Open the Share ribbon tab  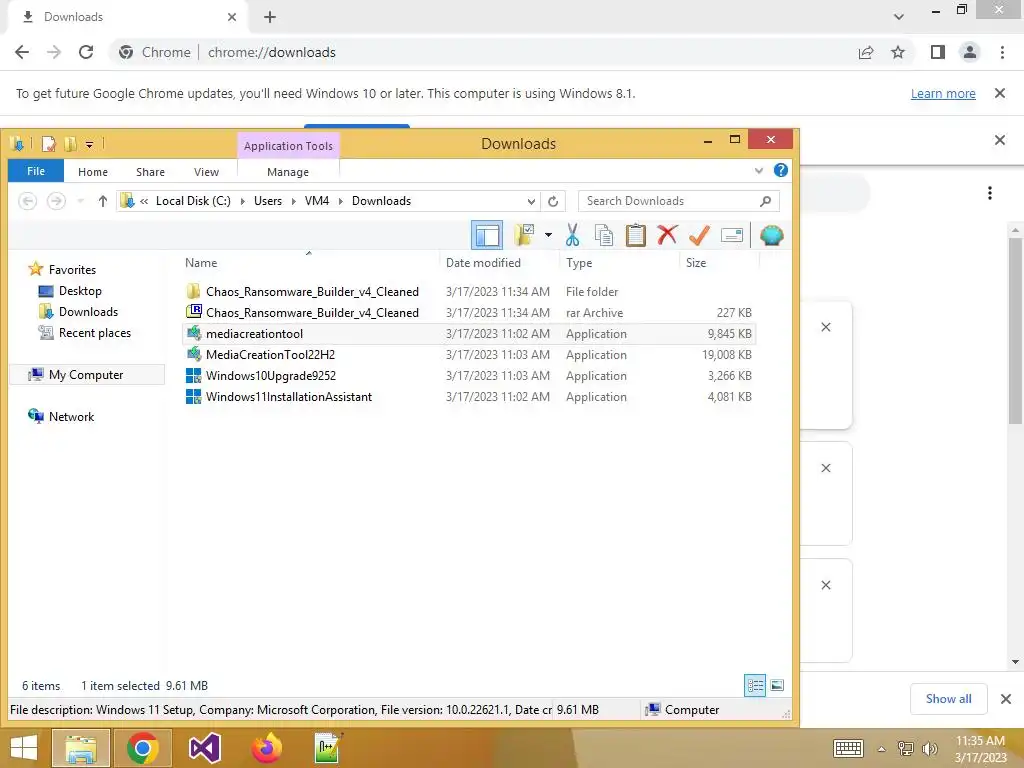point(150,172)
